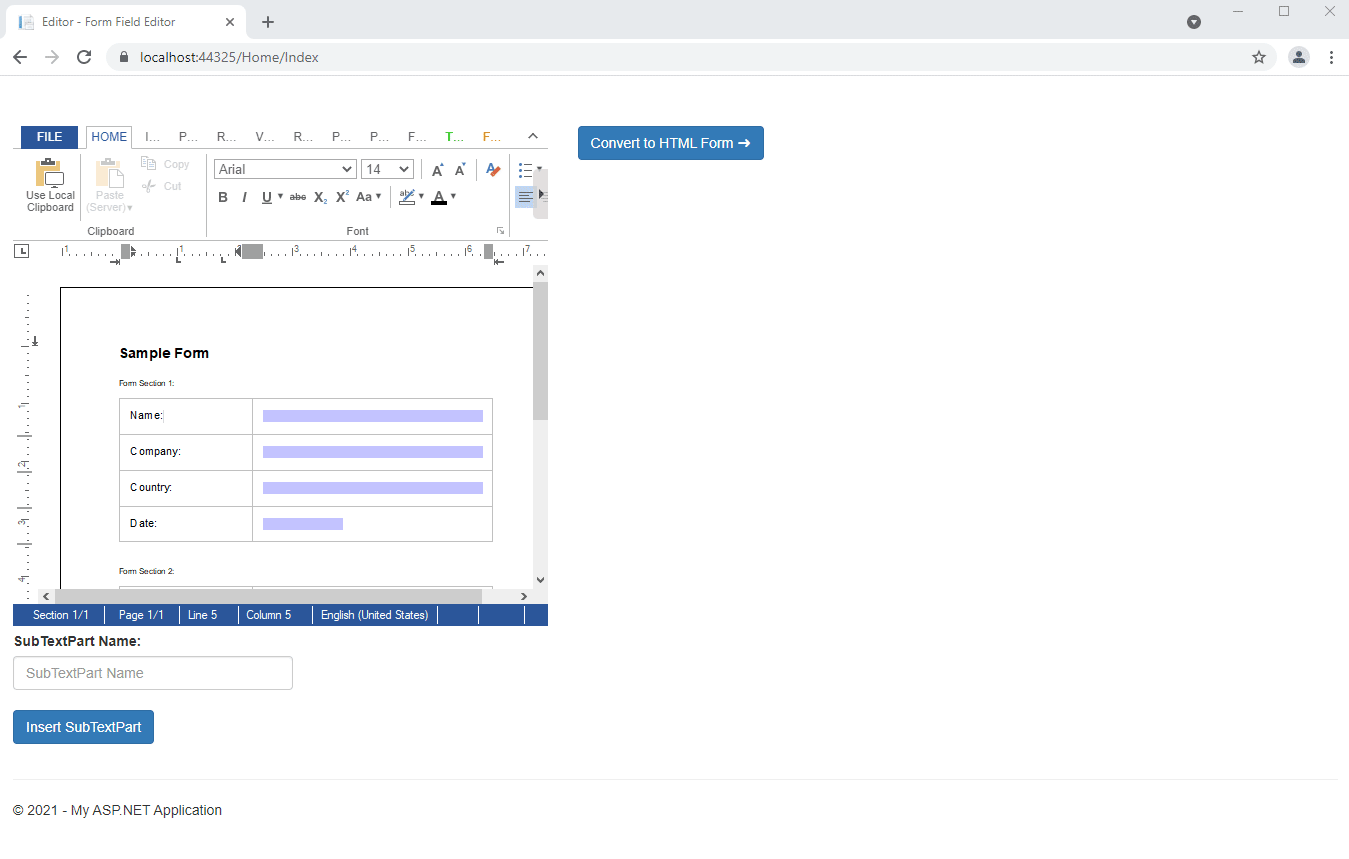Viewport: 1349px width, 859px height.
Task: Click the SubTextPart Name input field
Action: 153,673
